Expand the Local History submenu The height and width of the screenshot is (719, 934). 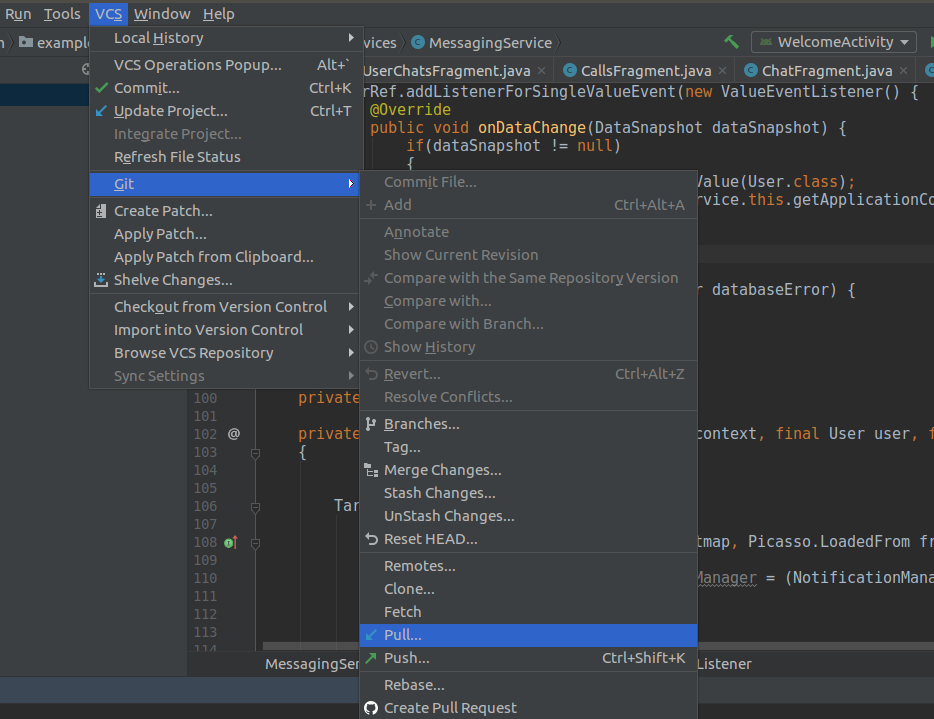160,37
